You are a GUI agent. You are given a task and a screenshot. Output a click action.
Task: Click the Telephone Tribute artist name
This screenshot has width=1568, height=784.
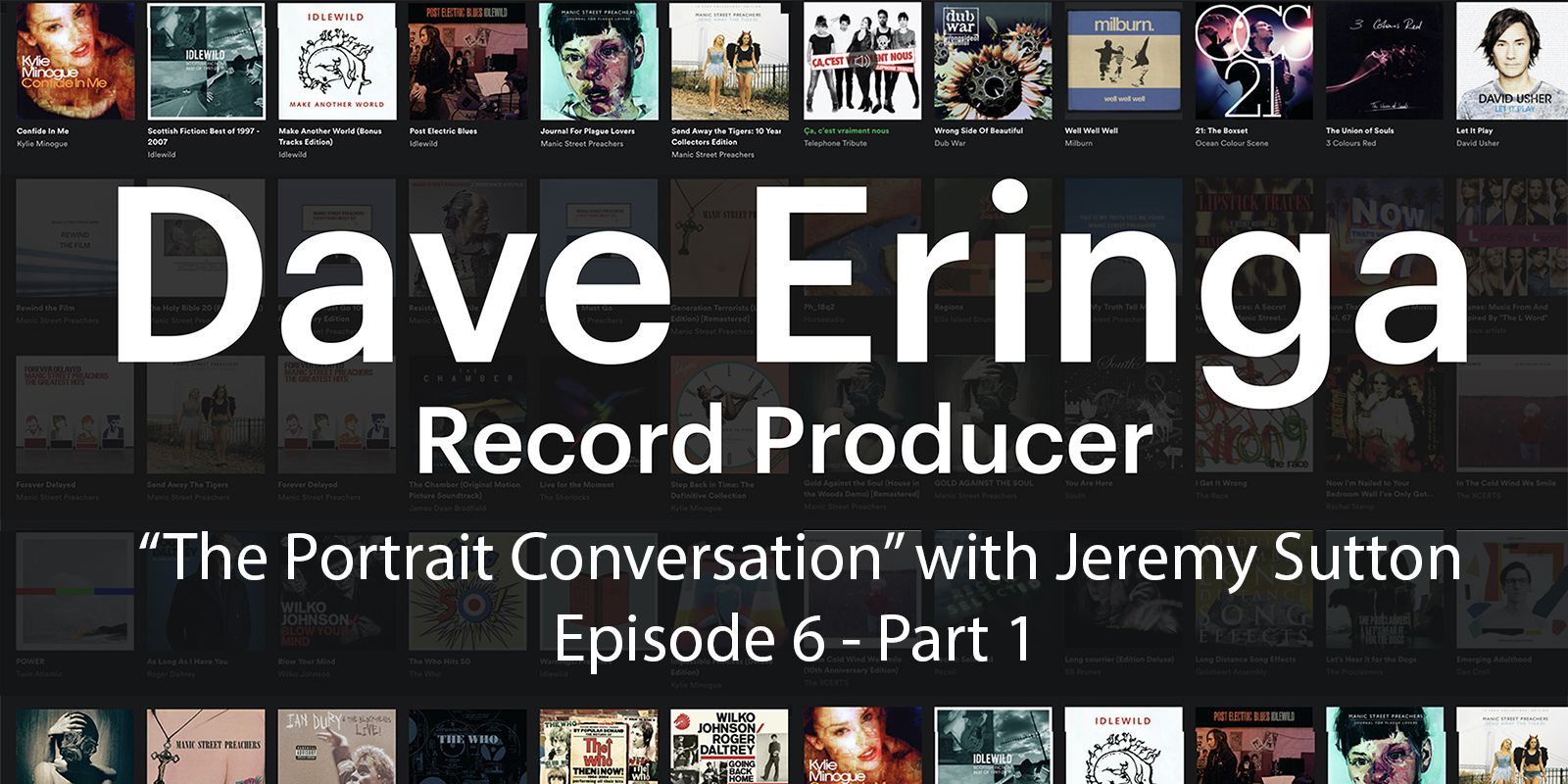[835, 143]
